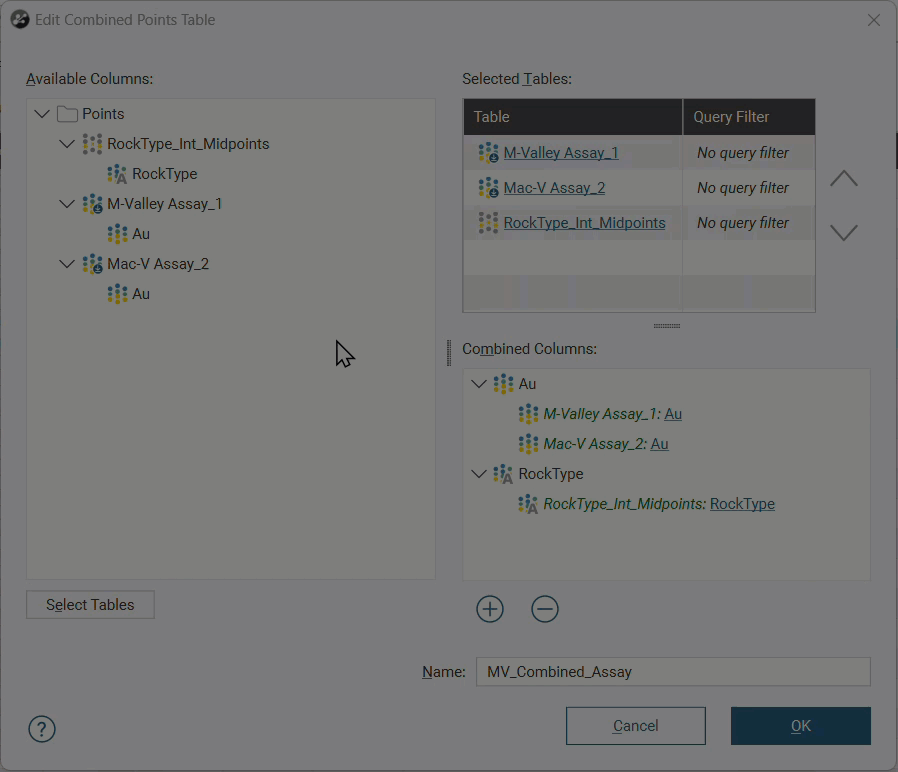Viewport: 898px width, 772px height.
Task: Move selected table down with down arrow
Action: pyautogui.click(x=844, y=233)
